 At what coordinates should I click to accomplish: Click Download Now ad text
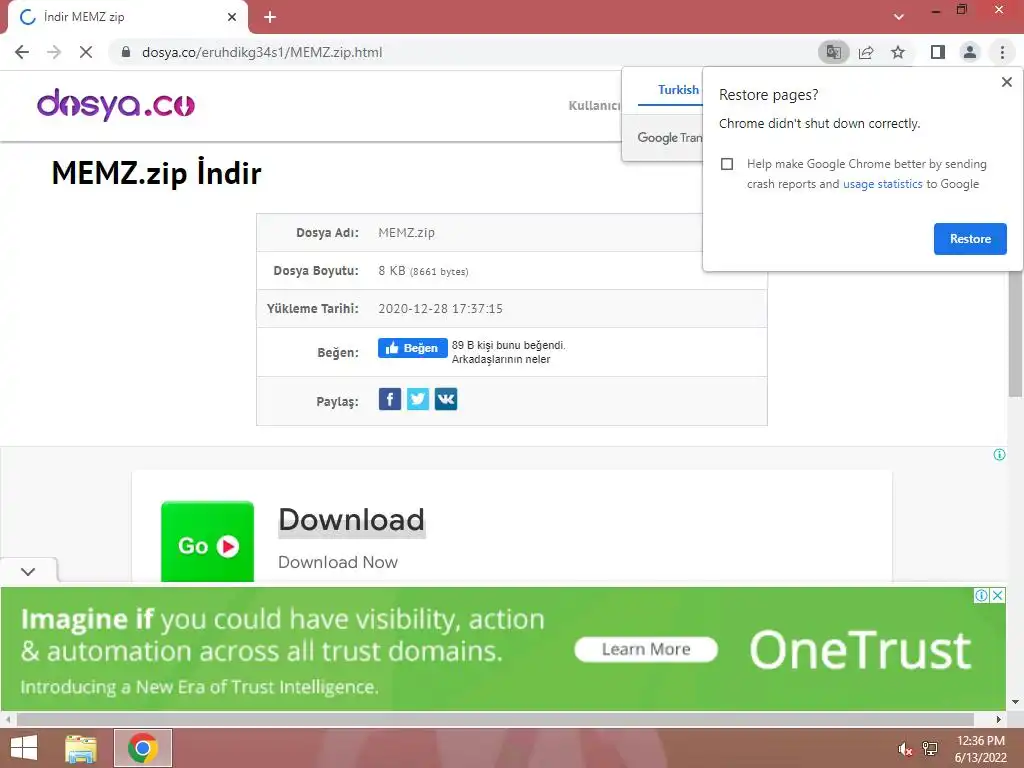coord(338,562)
